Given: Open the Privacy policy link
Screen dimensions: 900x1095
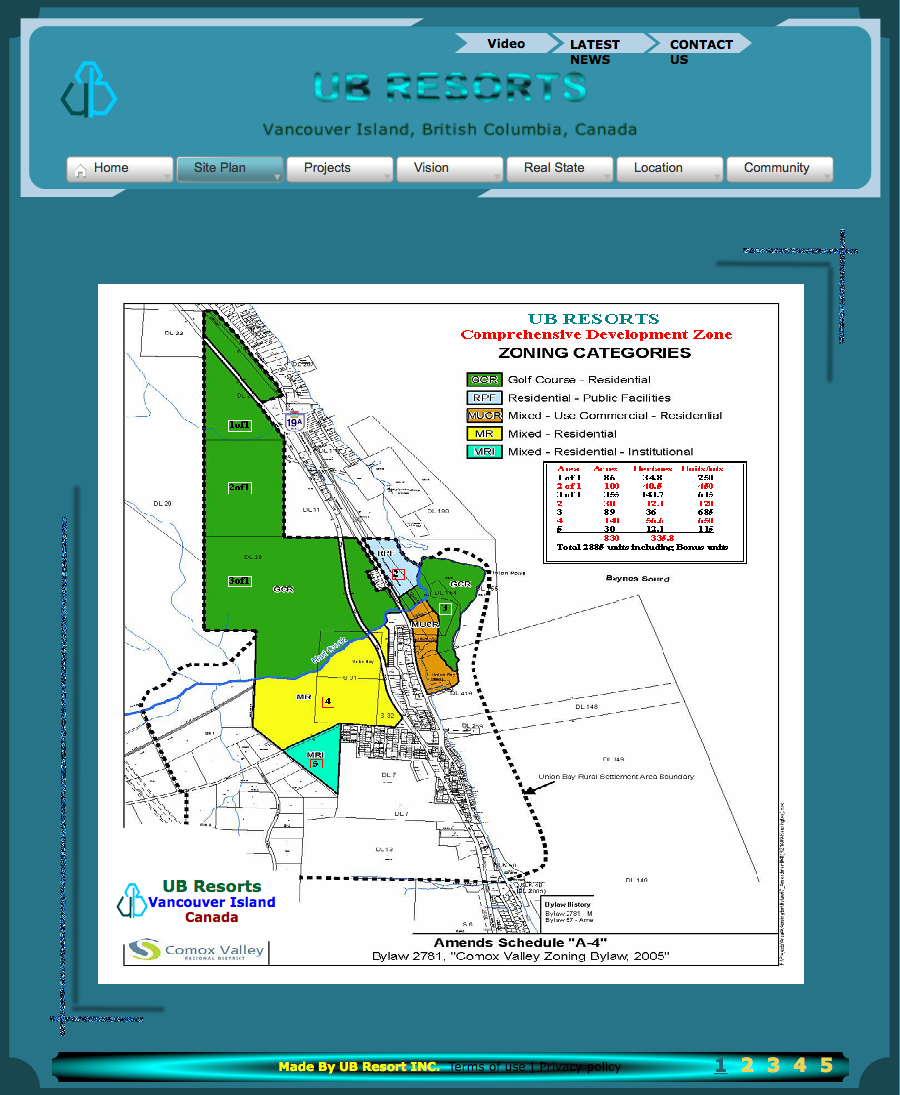Looking at the screenshot, I should [x=582, y=1067].
